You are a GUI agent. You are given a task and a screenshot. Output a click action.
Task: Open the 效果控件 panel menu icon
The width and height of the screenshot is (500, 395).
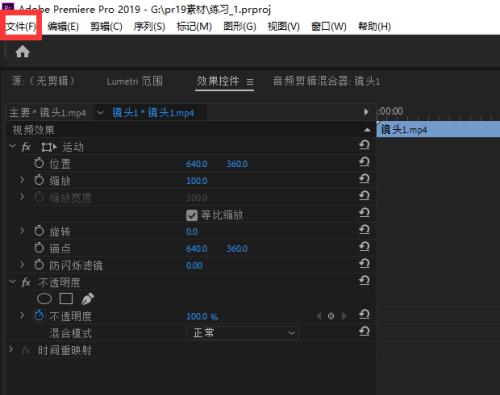(x=250, y=82)
